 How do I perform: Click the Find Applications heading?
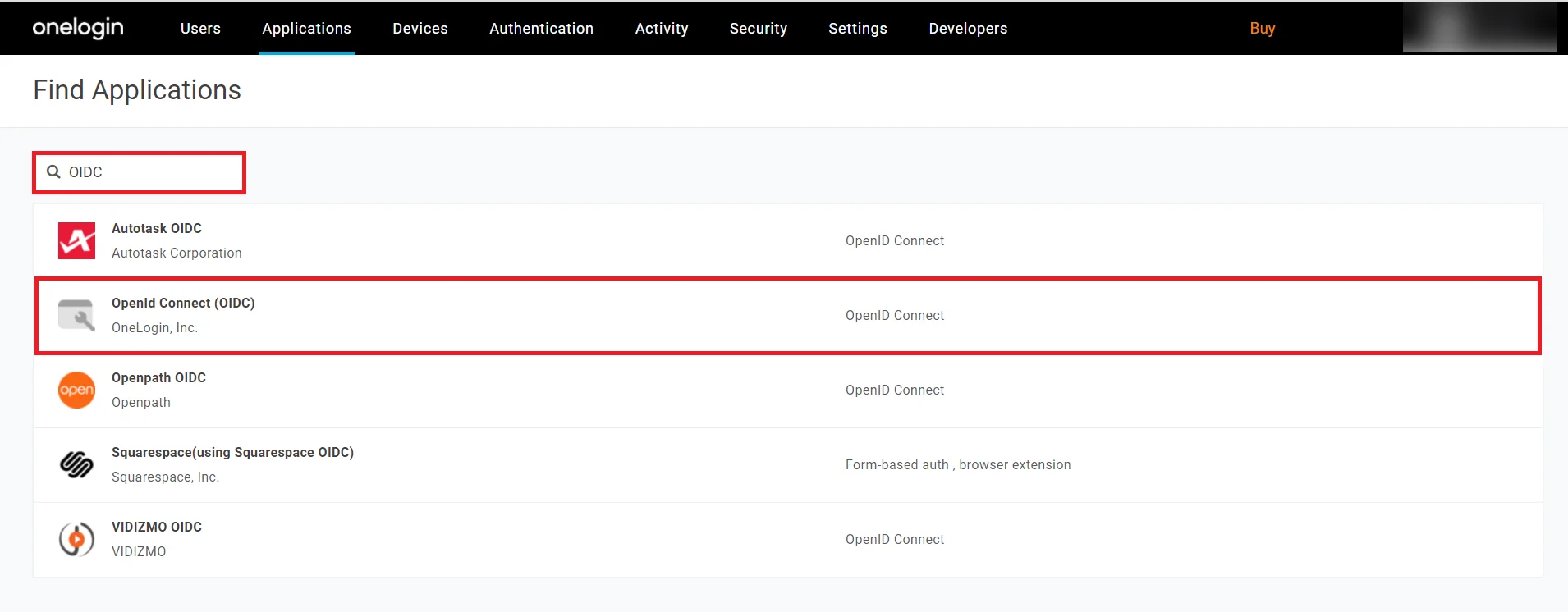pos(137,90)
